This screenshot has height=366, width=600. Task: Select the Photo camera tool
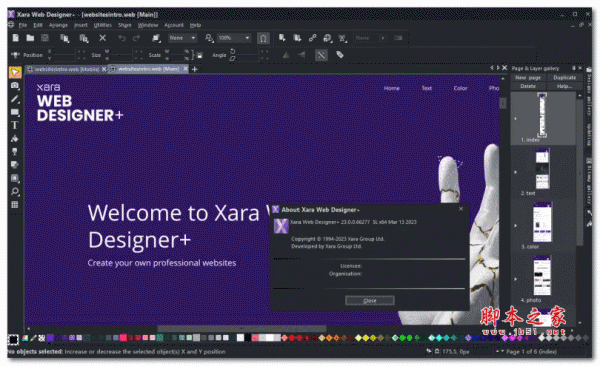click(x=15, y=86)
